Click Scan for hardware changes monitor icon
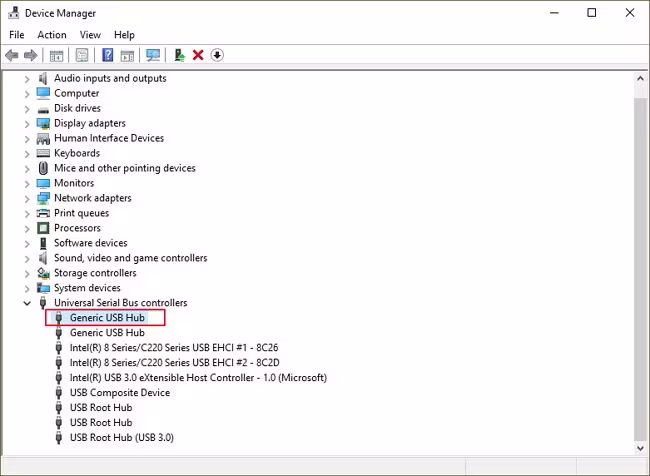This screenshot has height=476, width=650. 153,55
